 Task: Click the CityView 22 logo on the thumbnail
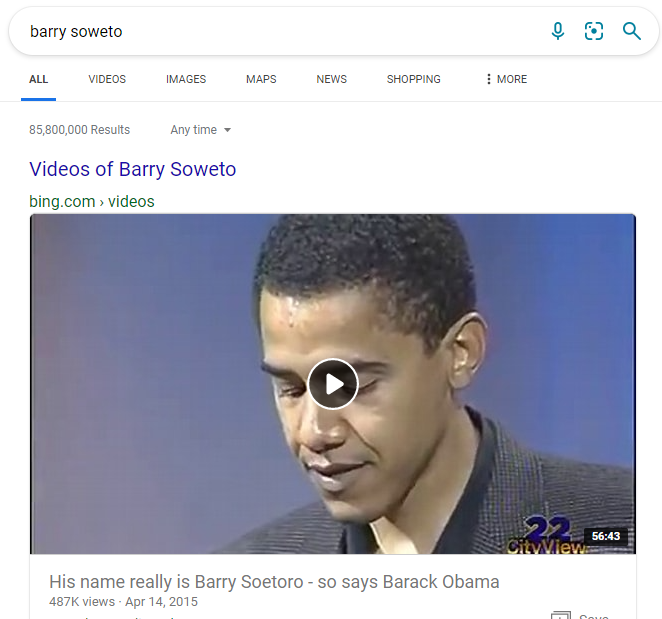tap(546, 535)
